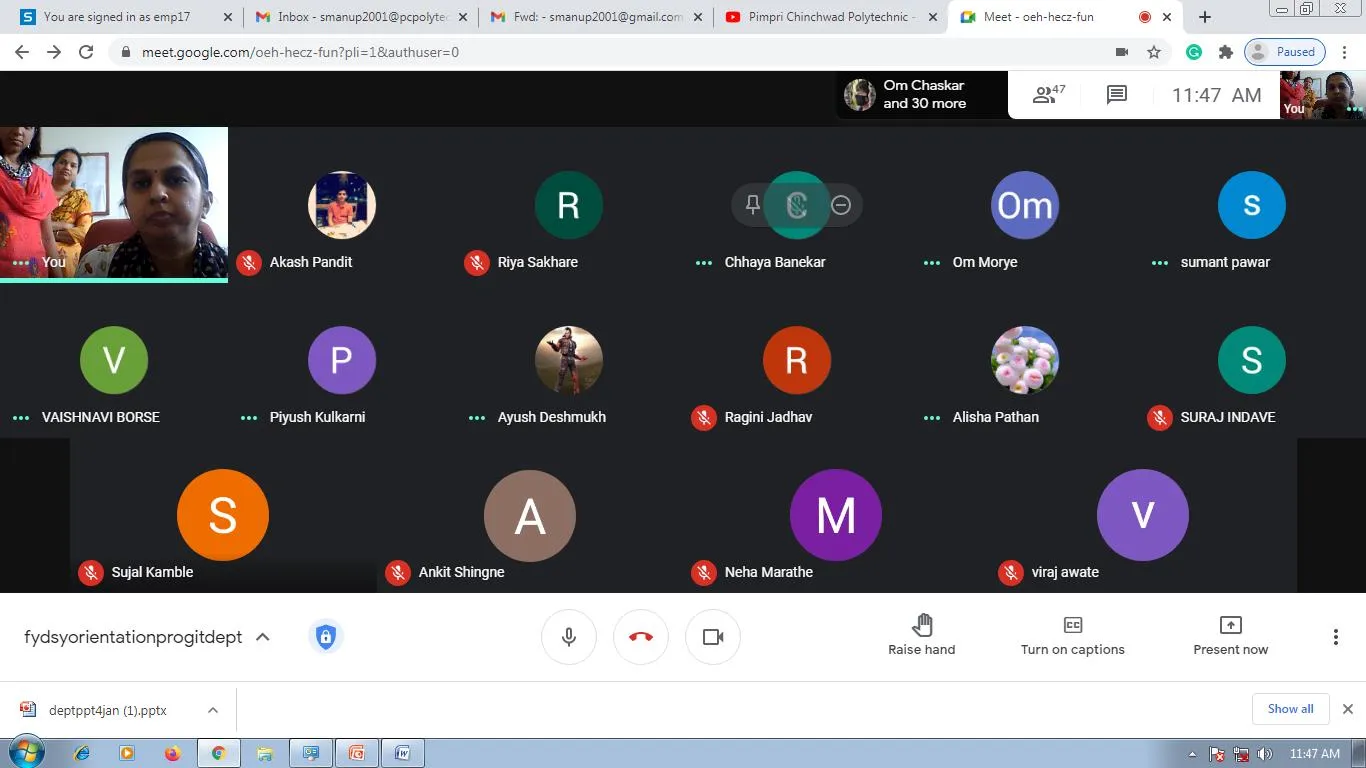Click the taskbar clock showing 11:47 AM
The image size is (1366, 768).
[x=1314, y=754]
